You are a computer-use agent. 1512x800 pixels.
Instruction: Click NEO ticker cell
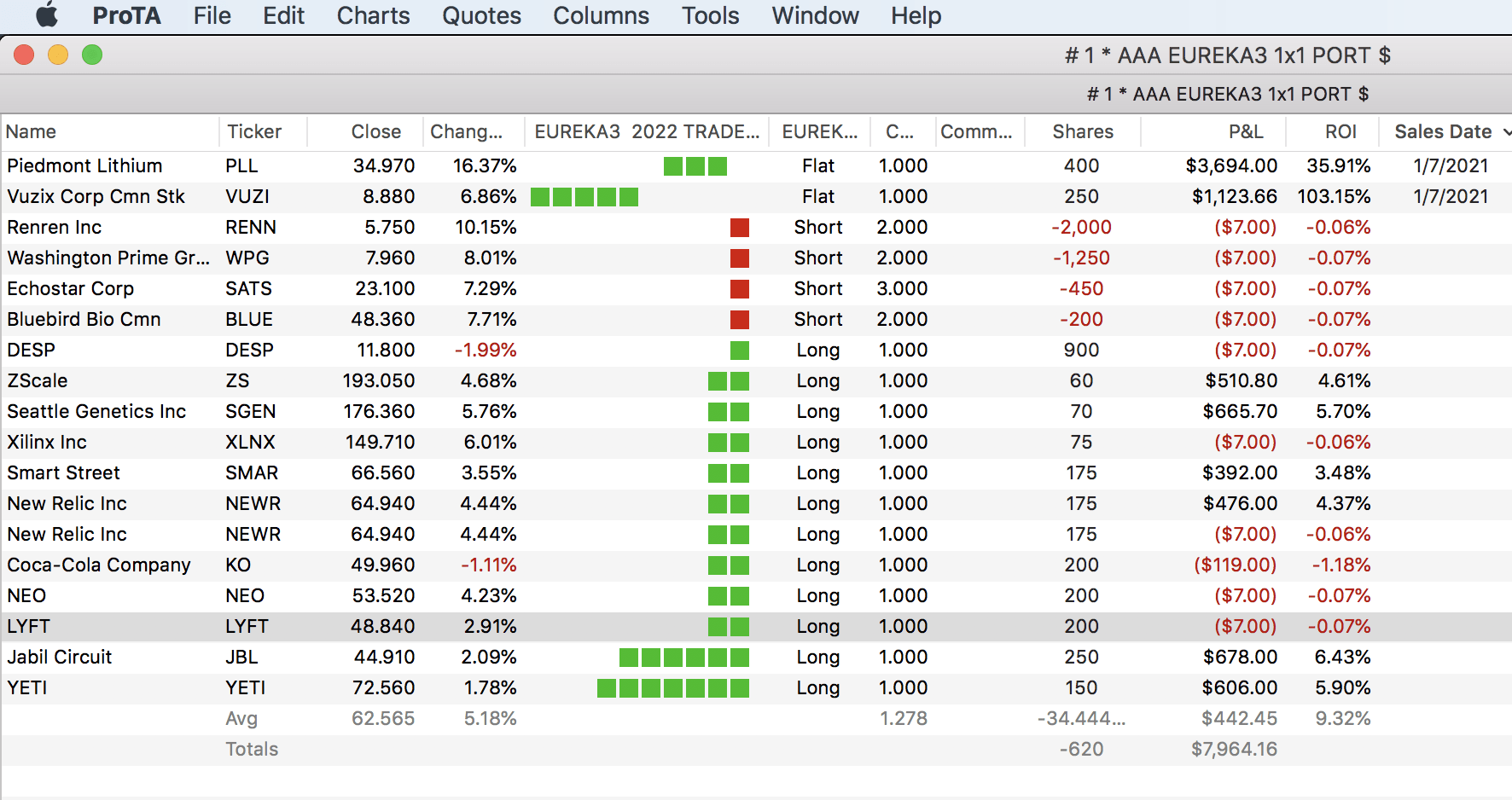[245, 595]
